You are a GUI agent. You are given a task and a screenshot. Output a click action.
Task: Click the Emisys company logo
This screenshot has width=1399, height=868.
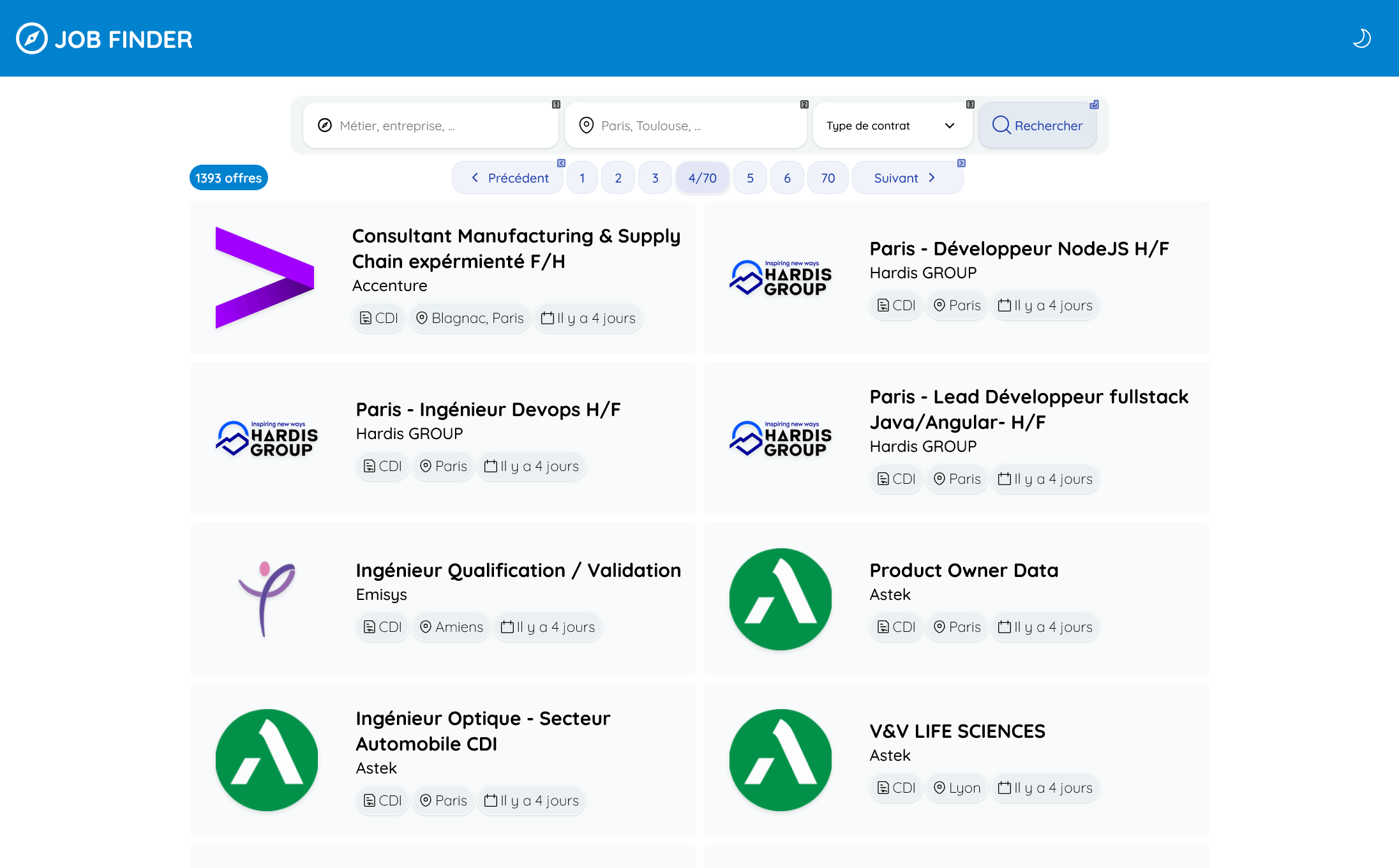pyautogui.click(x=266, y=599)
